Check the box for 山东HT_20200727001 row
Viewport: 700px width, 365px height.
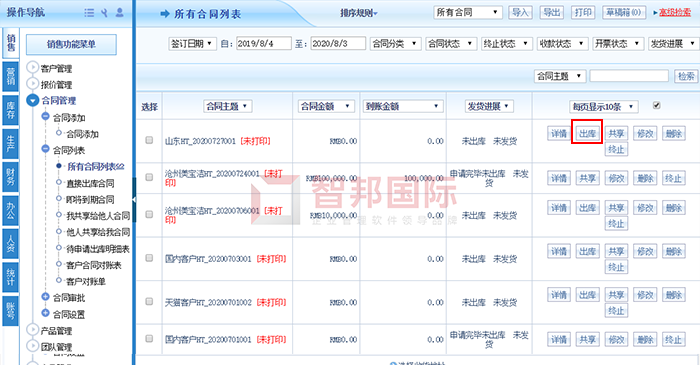[149, 140]
